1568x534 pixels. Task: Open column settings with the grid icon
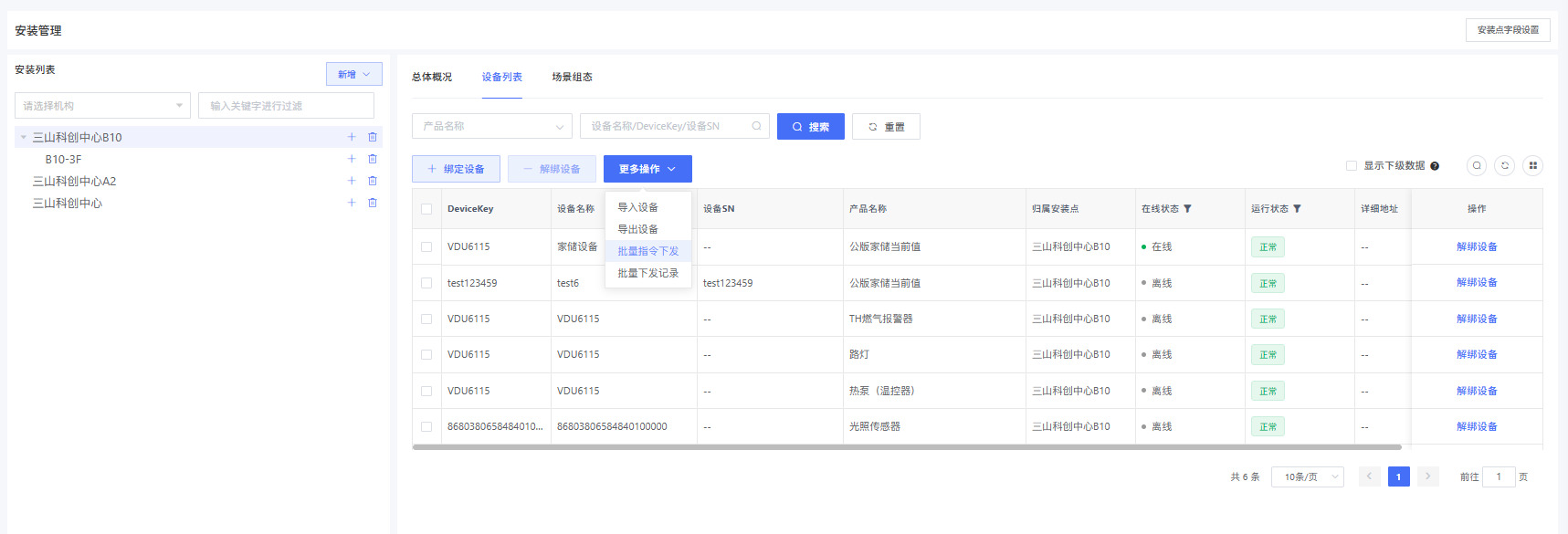click(x=1533, y=165)
